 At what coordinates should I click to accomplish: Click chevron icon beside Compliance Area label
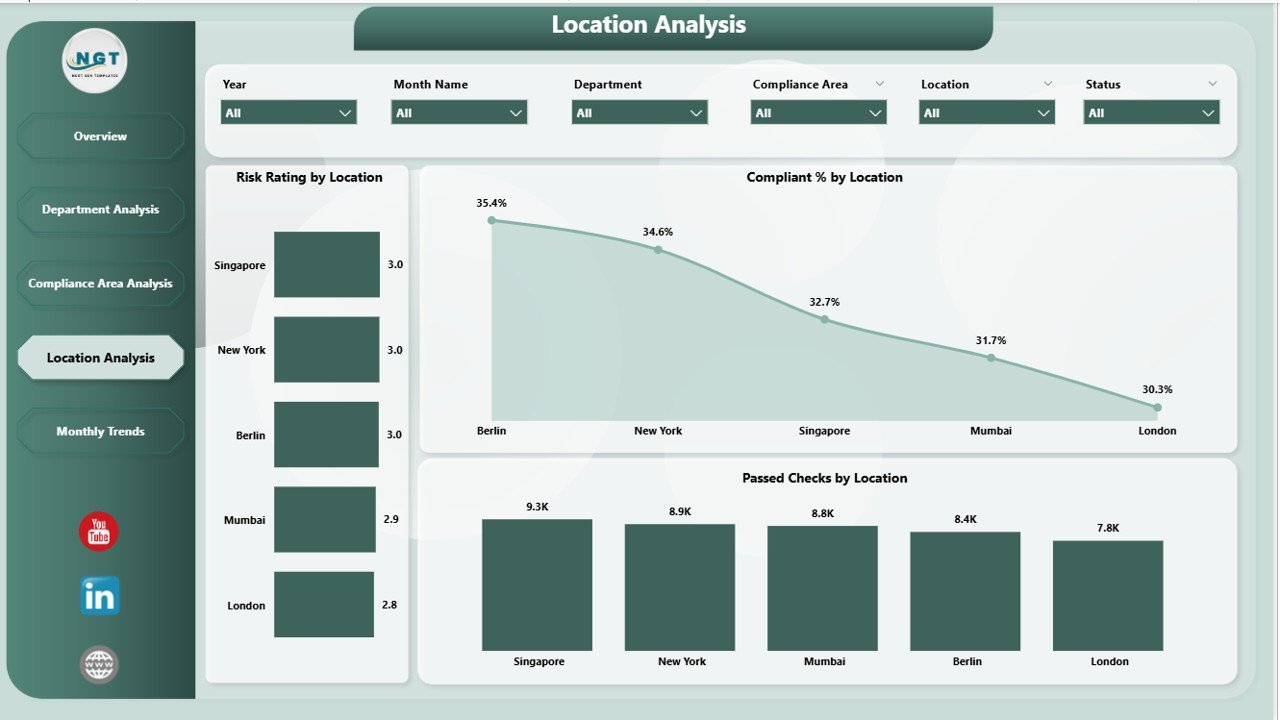pos(880,84)
